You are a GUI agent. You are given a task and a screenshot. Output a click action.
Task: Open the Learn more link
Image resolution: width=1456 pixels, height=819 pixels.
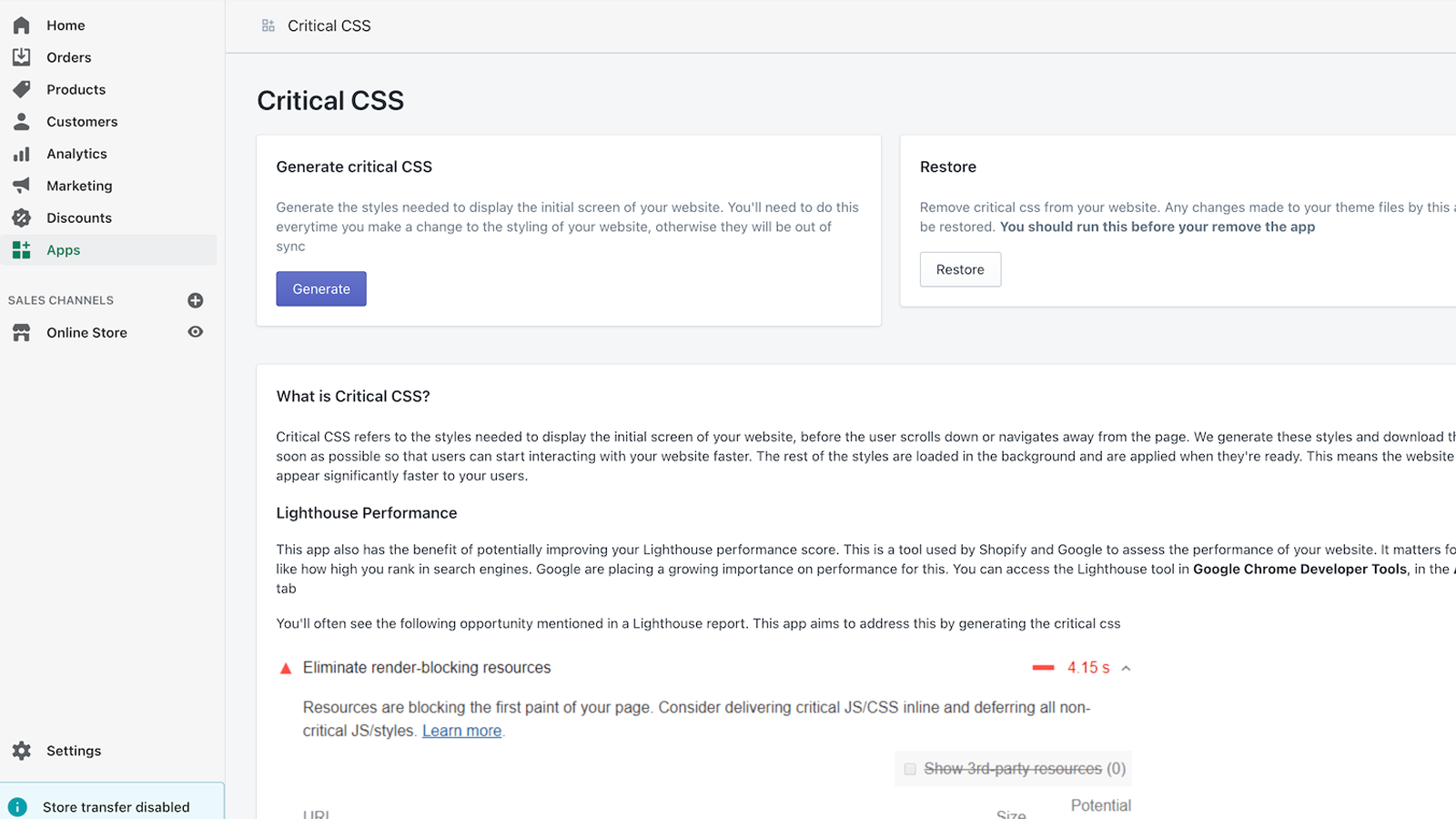[461, 730]
